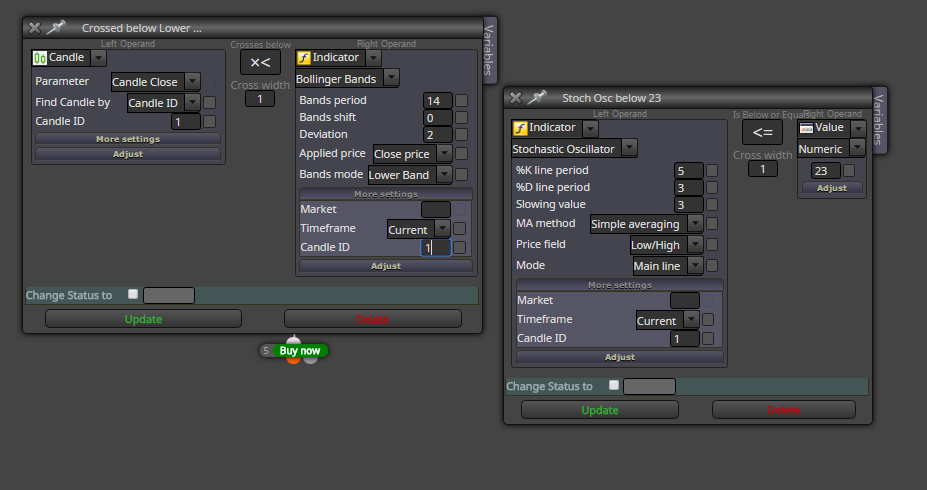
Task: Collapse More settings in Bollinger Bands panel
Action: (x=385, y=194)
